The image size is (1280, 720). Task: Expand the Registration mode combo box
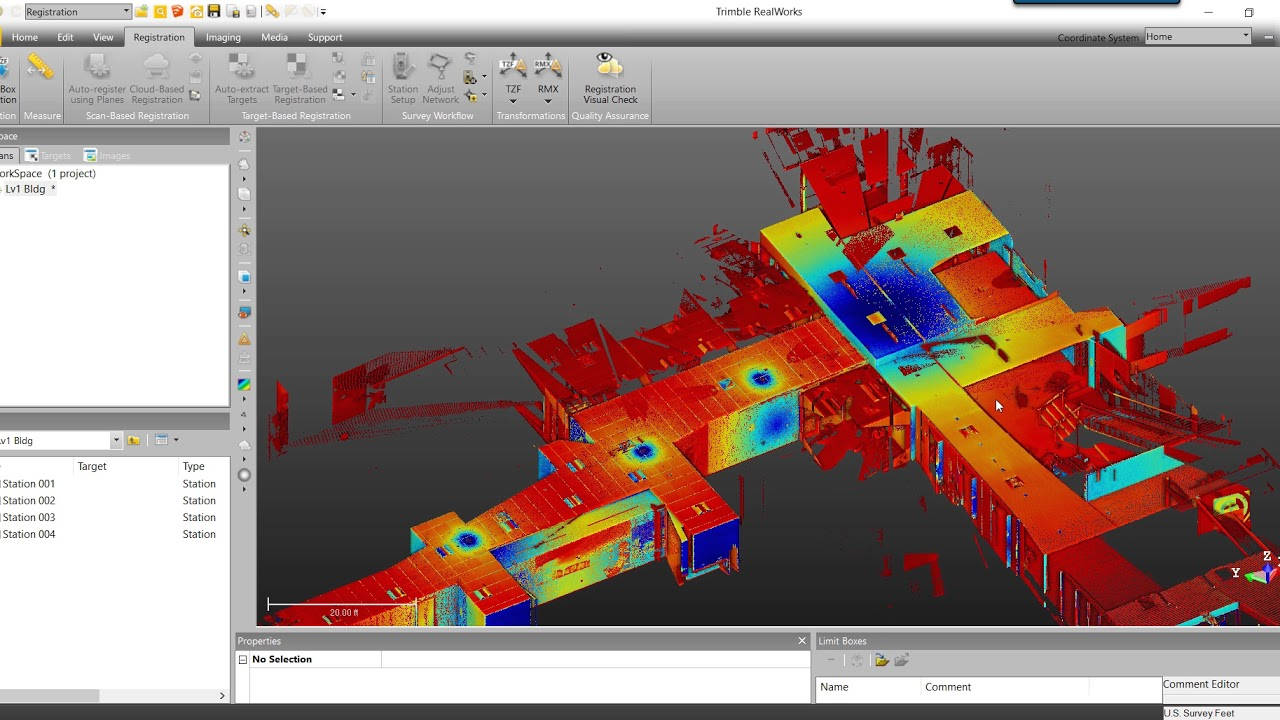tap(125, 12)
